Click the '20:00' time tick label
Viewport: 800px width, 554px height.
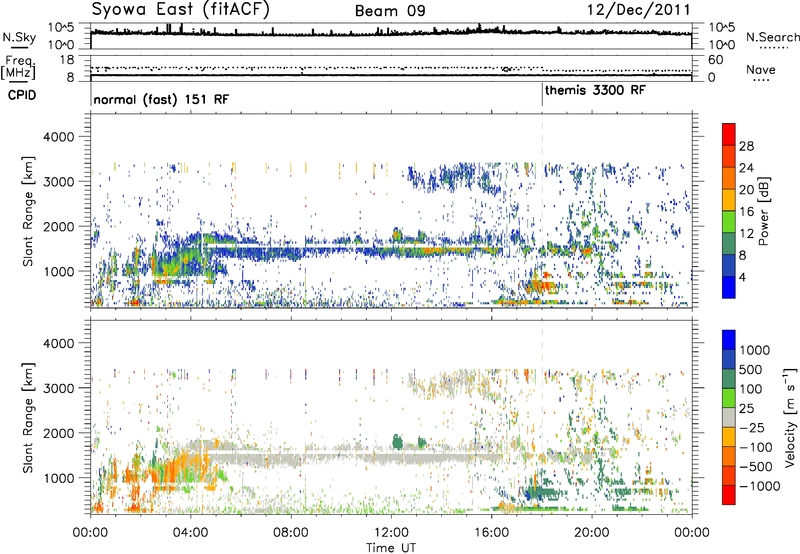pyautogui.click(x=592, y=533)
